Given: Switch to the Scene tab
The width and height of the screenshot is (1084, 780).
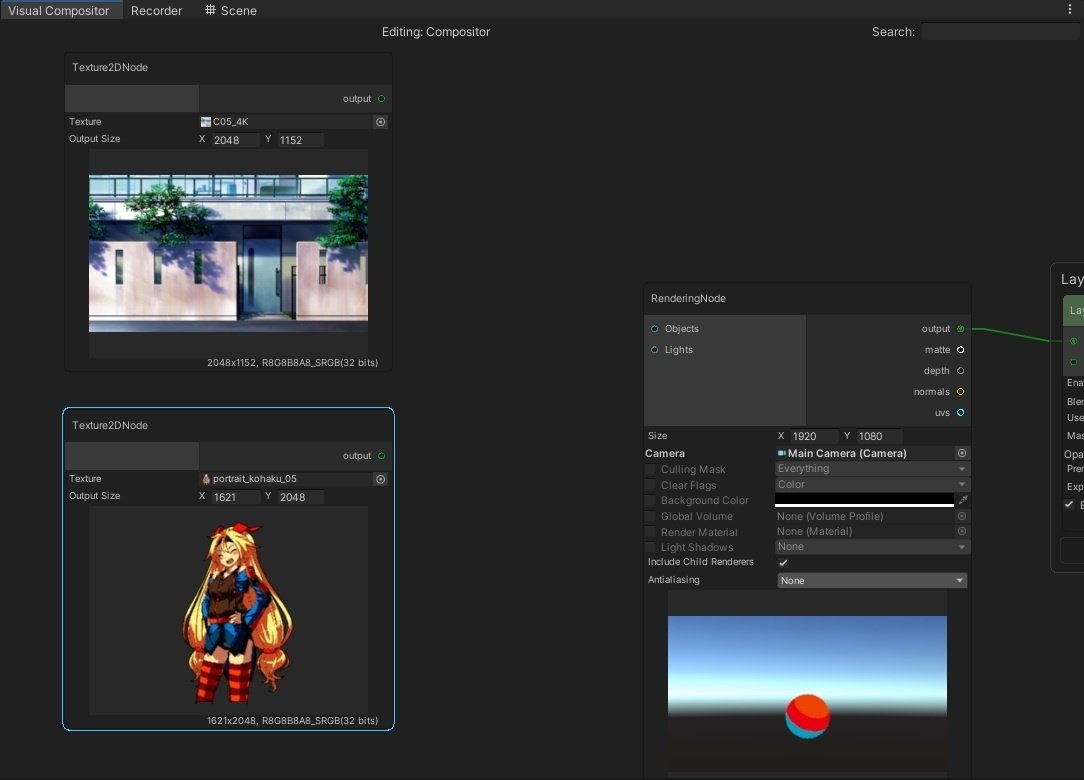Looking at the screenshot, I should 231,10.
